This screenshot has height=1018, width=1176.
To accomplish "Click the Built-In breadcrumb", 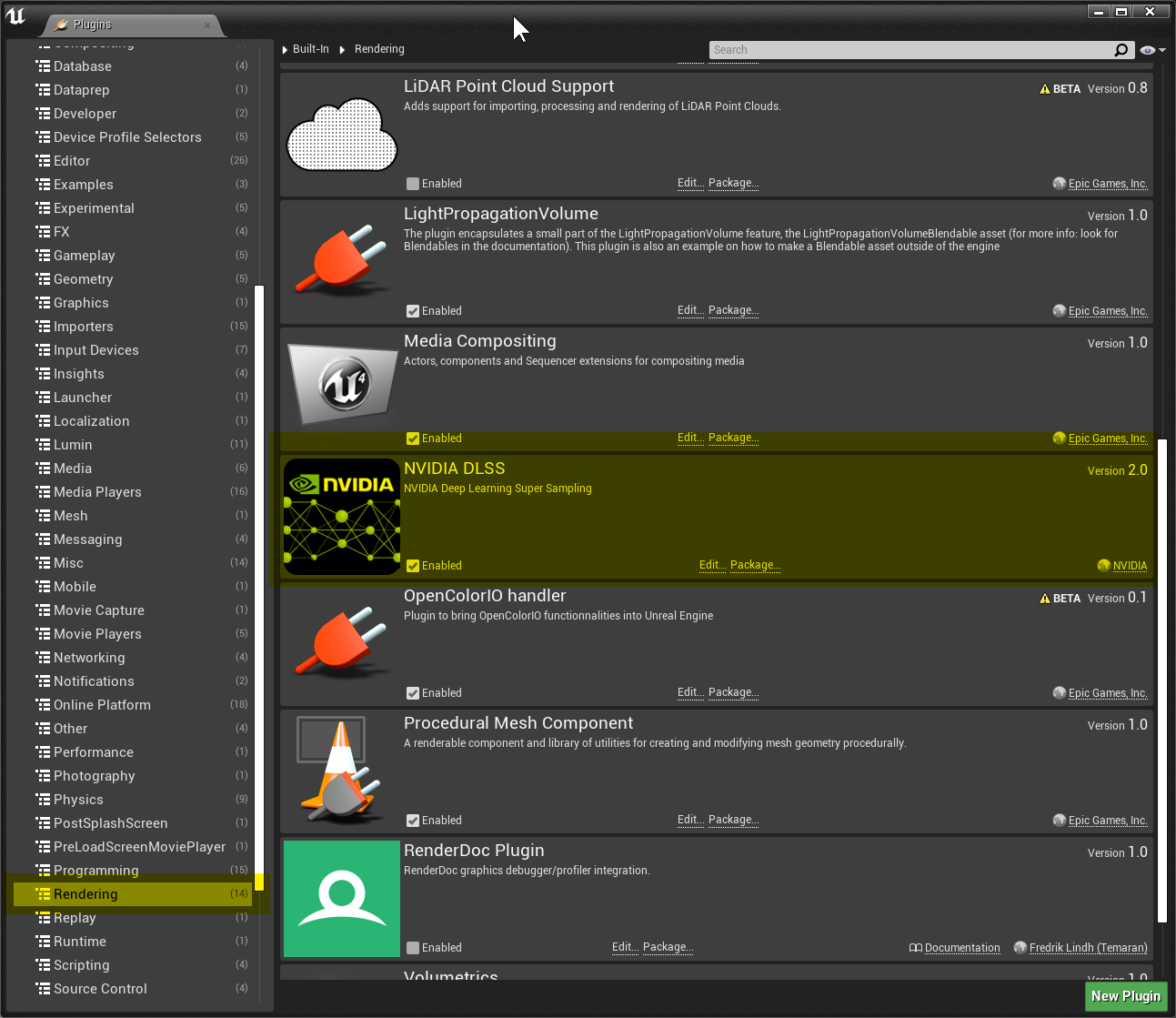I will [x=311, y=49].
